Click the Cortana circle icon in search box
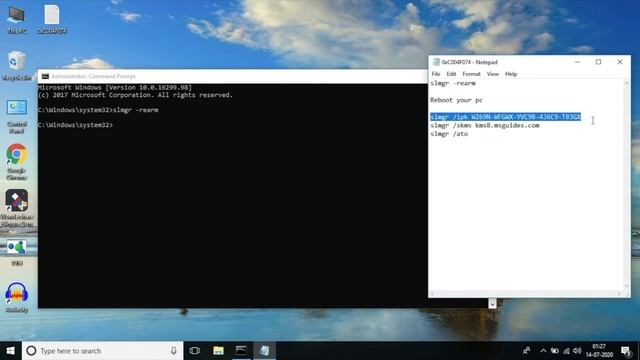640x360 pixels. click(x=31, y=351)
